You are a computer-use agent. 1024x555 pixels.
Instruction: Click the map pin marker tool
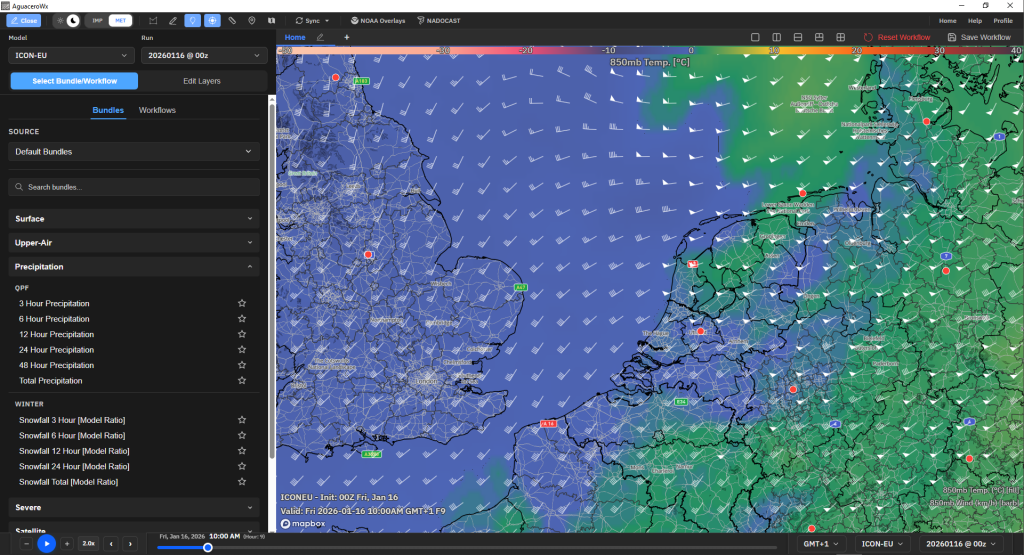[251, 21]
